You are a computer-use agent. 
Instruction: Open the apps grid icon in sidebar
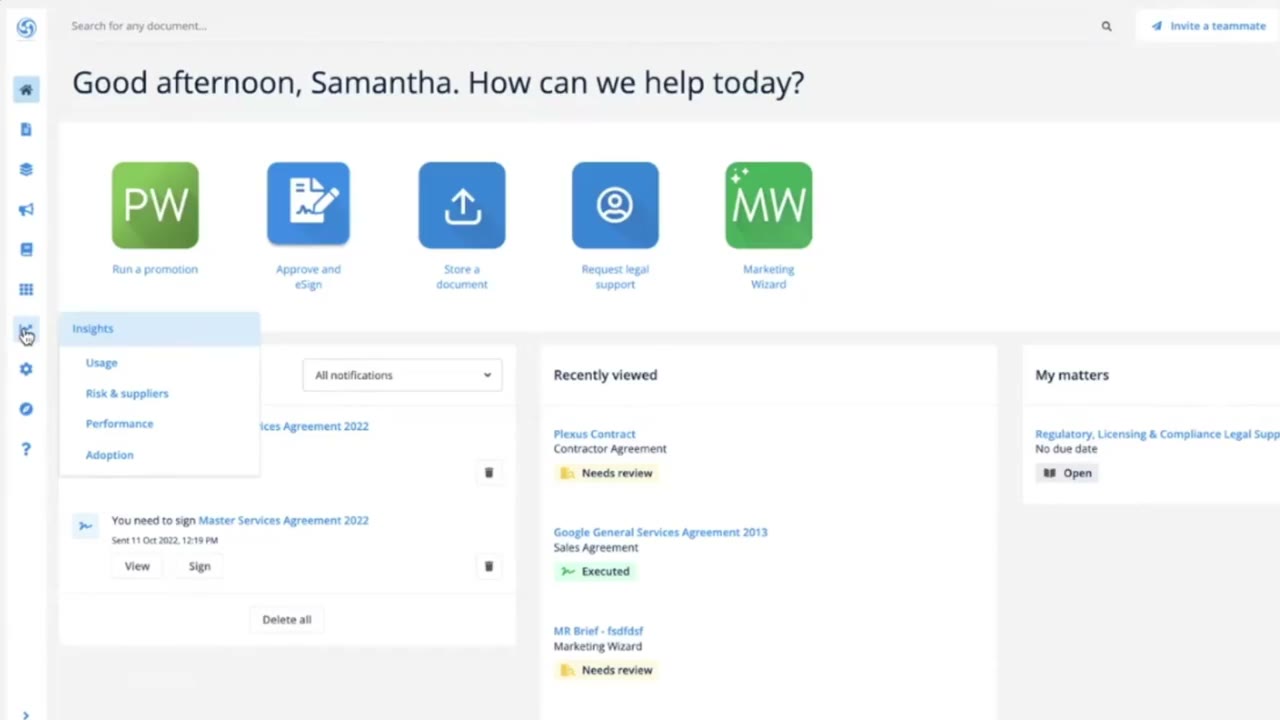[x=26, y=289]
